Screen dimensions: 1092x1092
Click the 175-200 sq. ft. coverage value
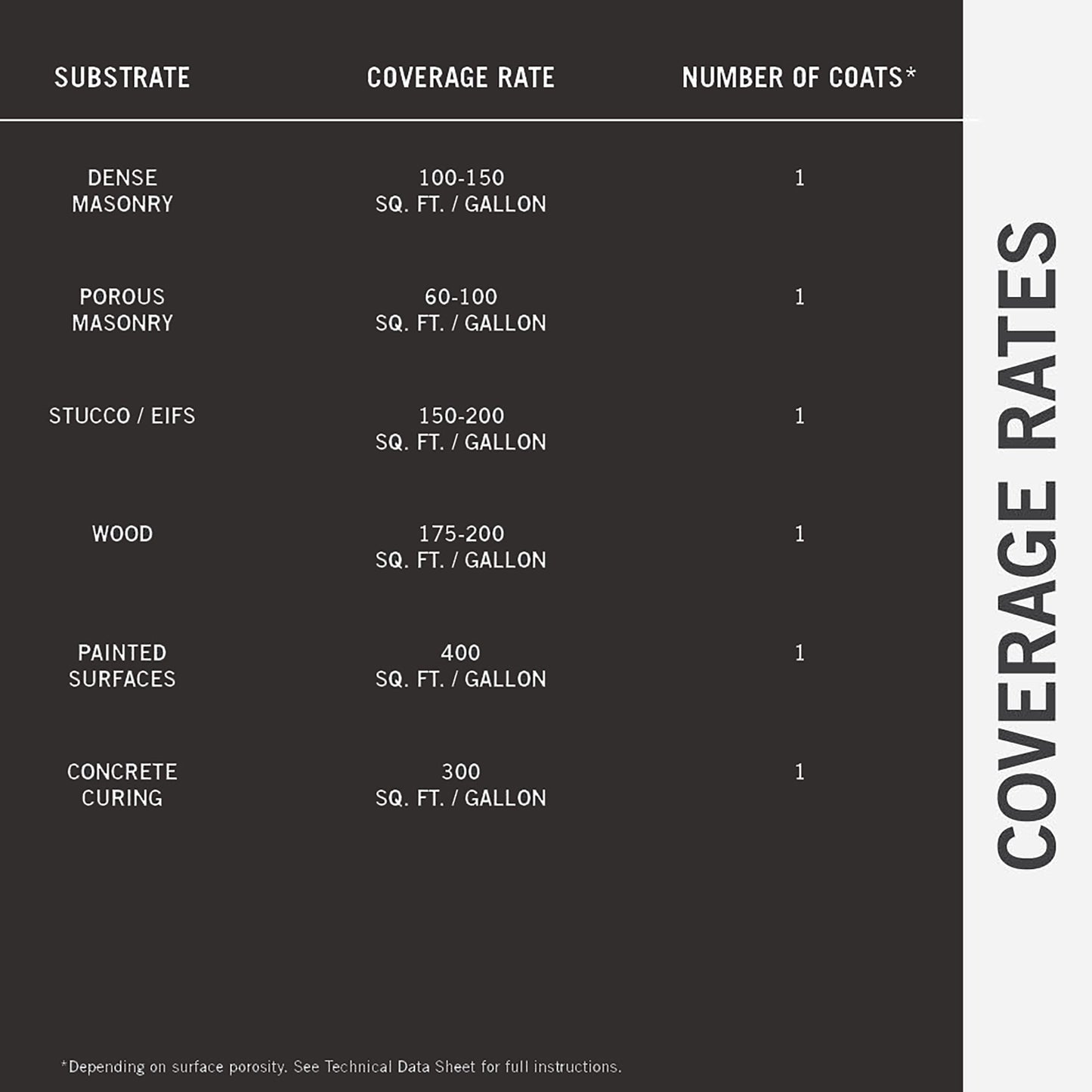click(x=461, y=547)
